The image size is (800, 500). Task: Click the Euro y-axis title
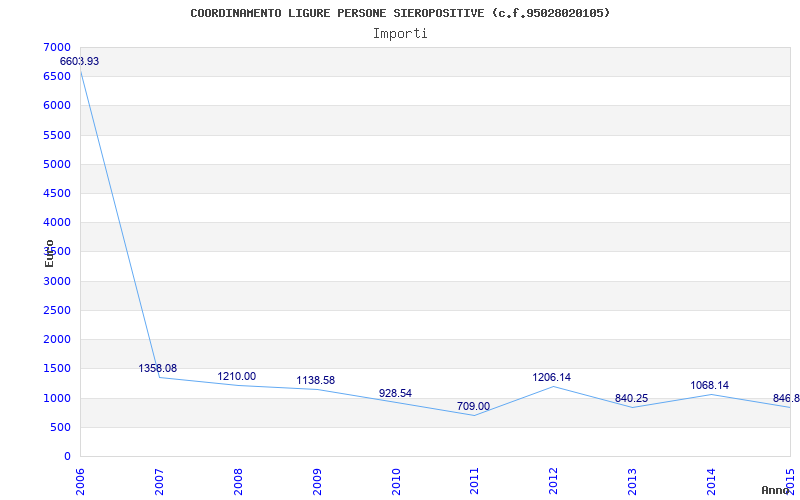pyautogui.click(x=49, y=253)
